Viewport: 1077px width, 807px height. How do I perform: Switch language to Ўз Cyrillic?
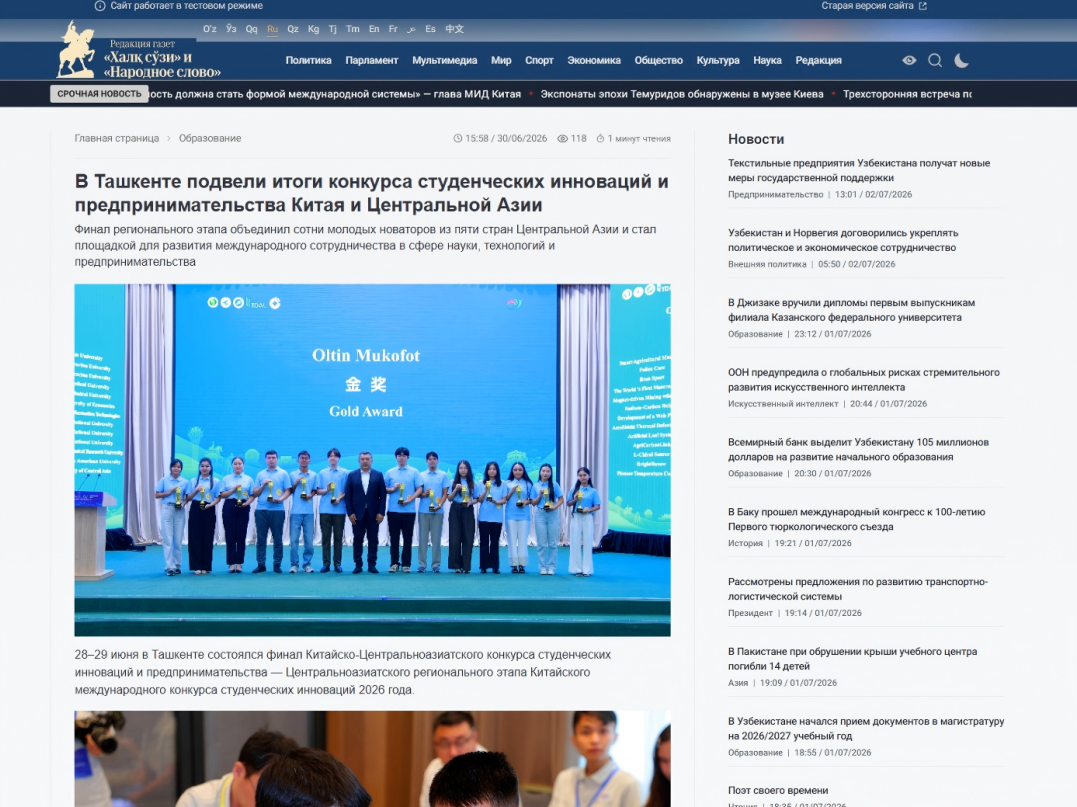pos(231,29)
